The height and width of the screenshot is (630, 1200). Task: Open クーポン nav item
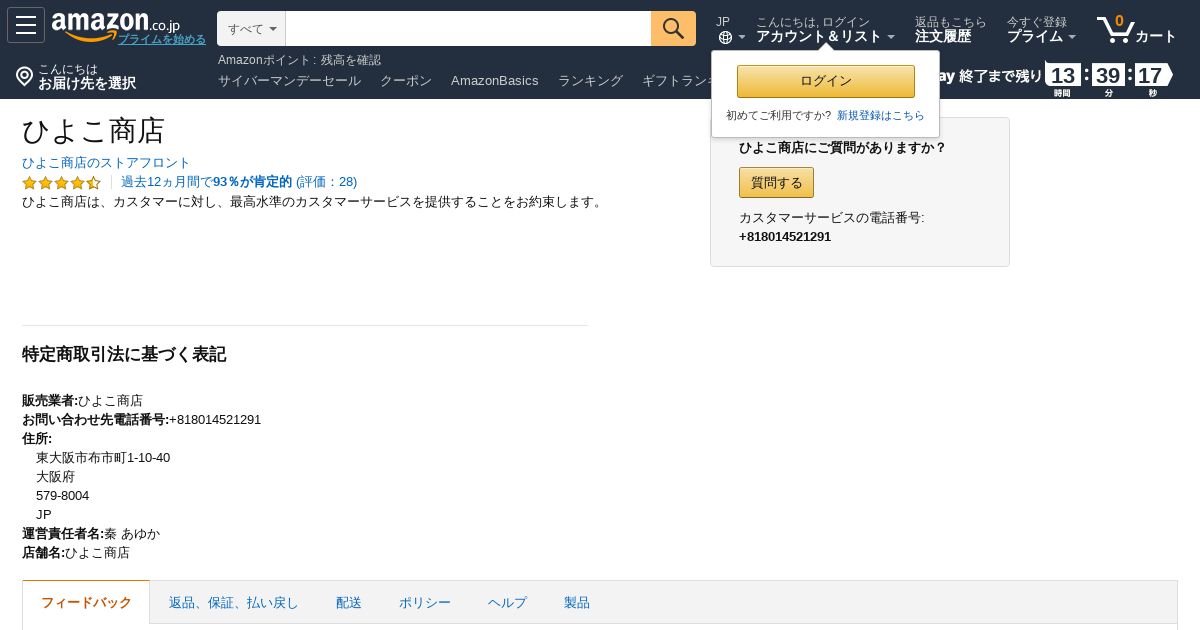tap(406, 80)
